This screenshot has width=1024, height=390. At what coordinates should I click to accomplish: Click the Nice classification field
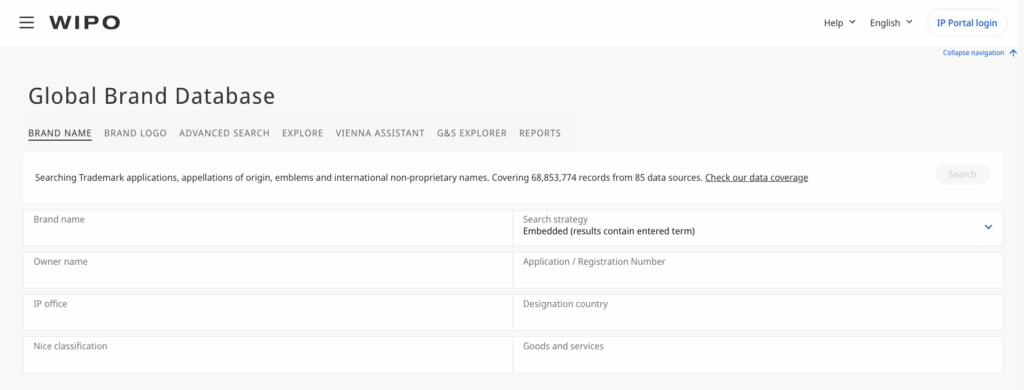click(x=268, y=354)
